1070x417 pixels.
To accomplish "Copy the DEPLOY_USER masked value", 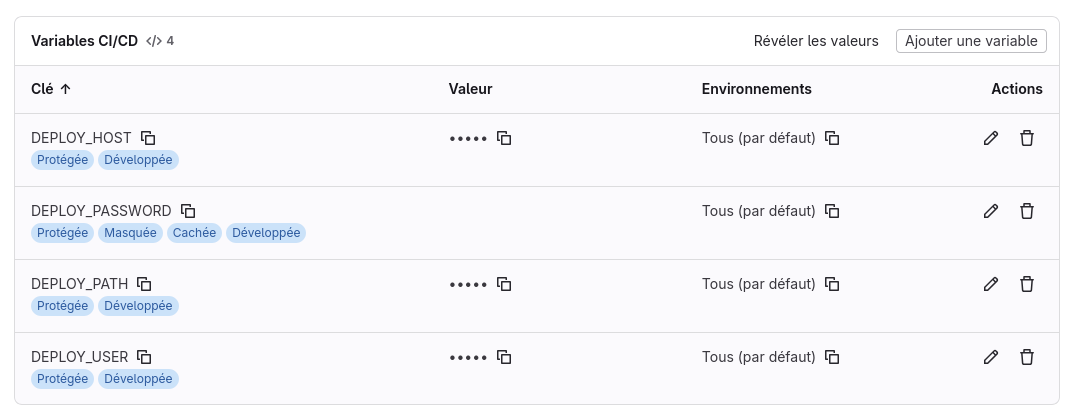I will 505,357.
